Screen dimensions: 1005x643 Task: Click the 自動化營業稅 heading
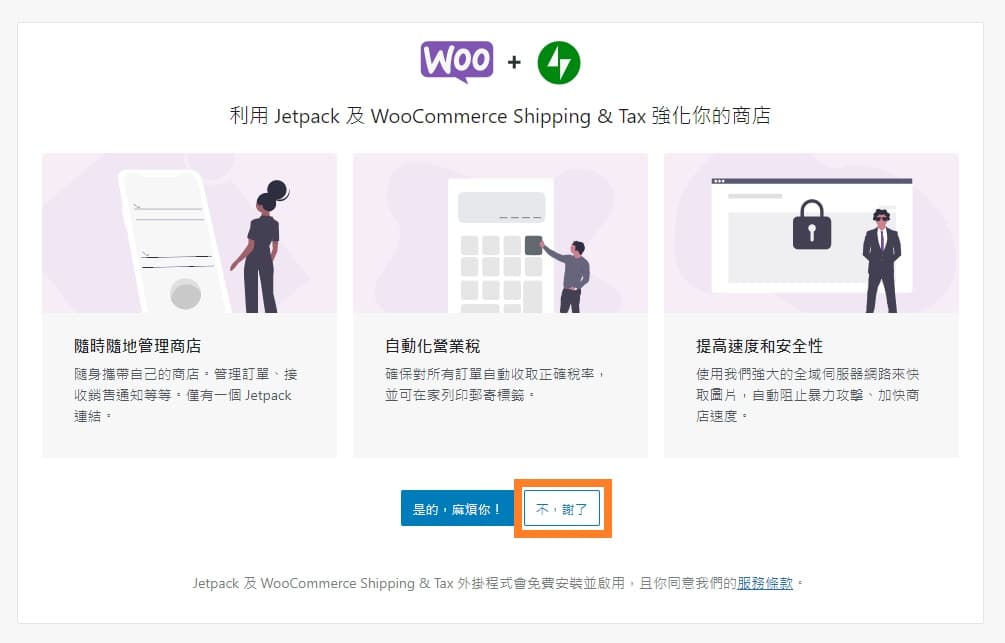433,346
